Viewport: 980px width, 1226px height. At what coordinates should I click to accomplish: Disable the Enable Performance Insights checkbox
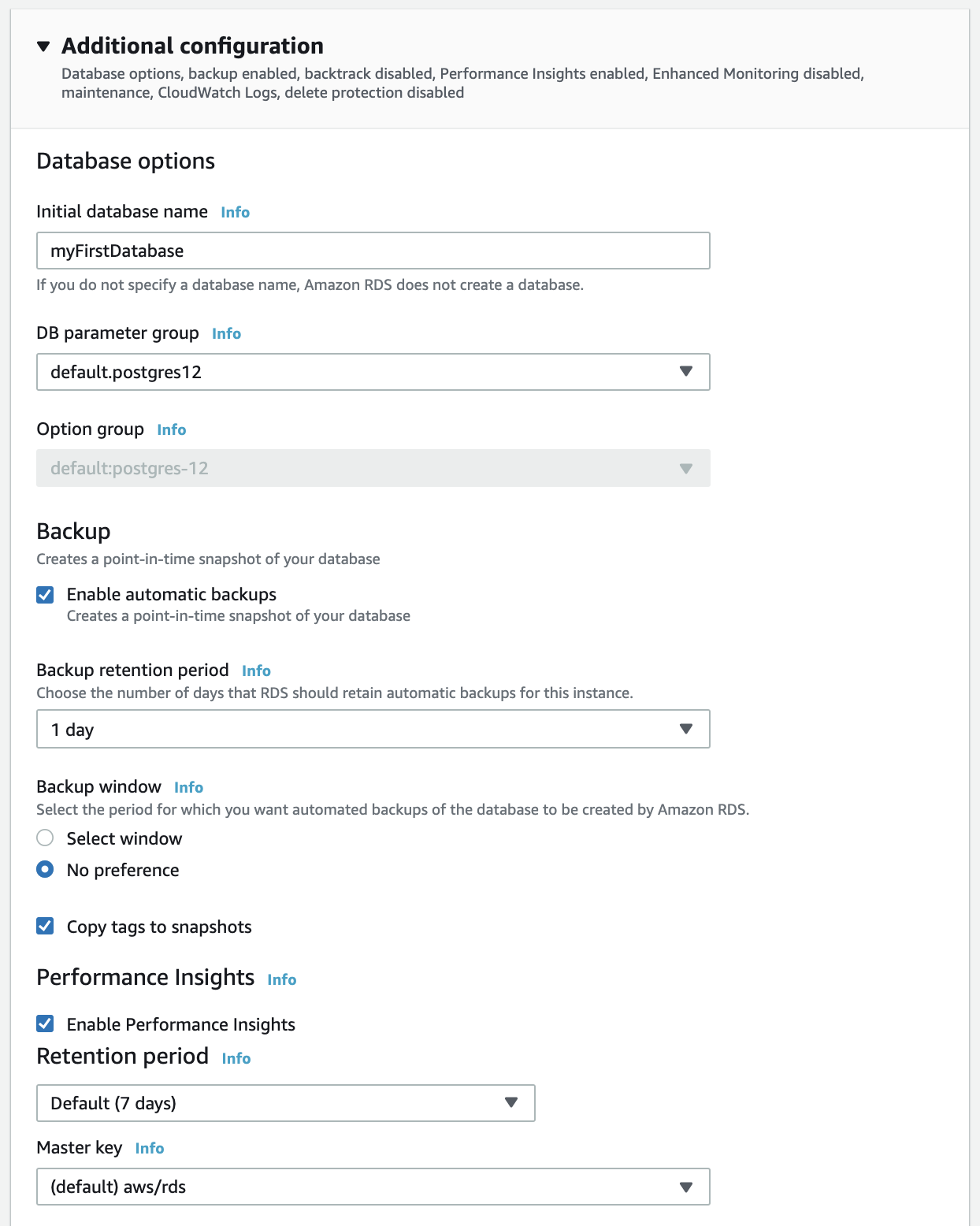click(46, 1024)
